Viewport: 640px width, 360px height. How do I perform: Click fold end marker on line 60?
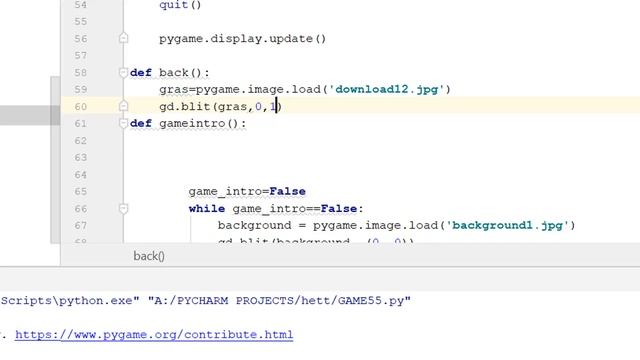tap(123, 106)
